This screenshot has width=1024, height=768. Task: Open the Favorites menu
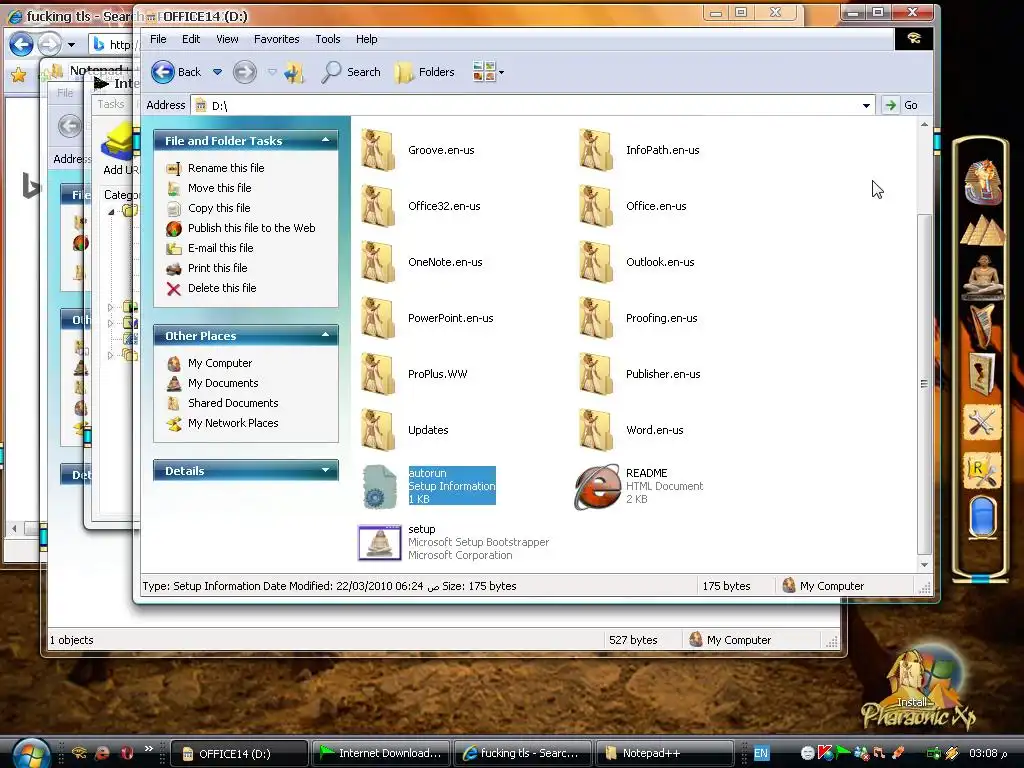tap(276, 39)
